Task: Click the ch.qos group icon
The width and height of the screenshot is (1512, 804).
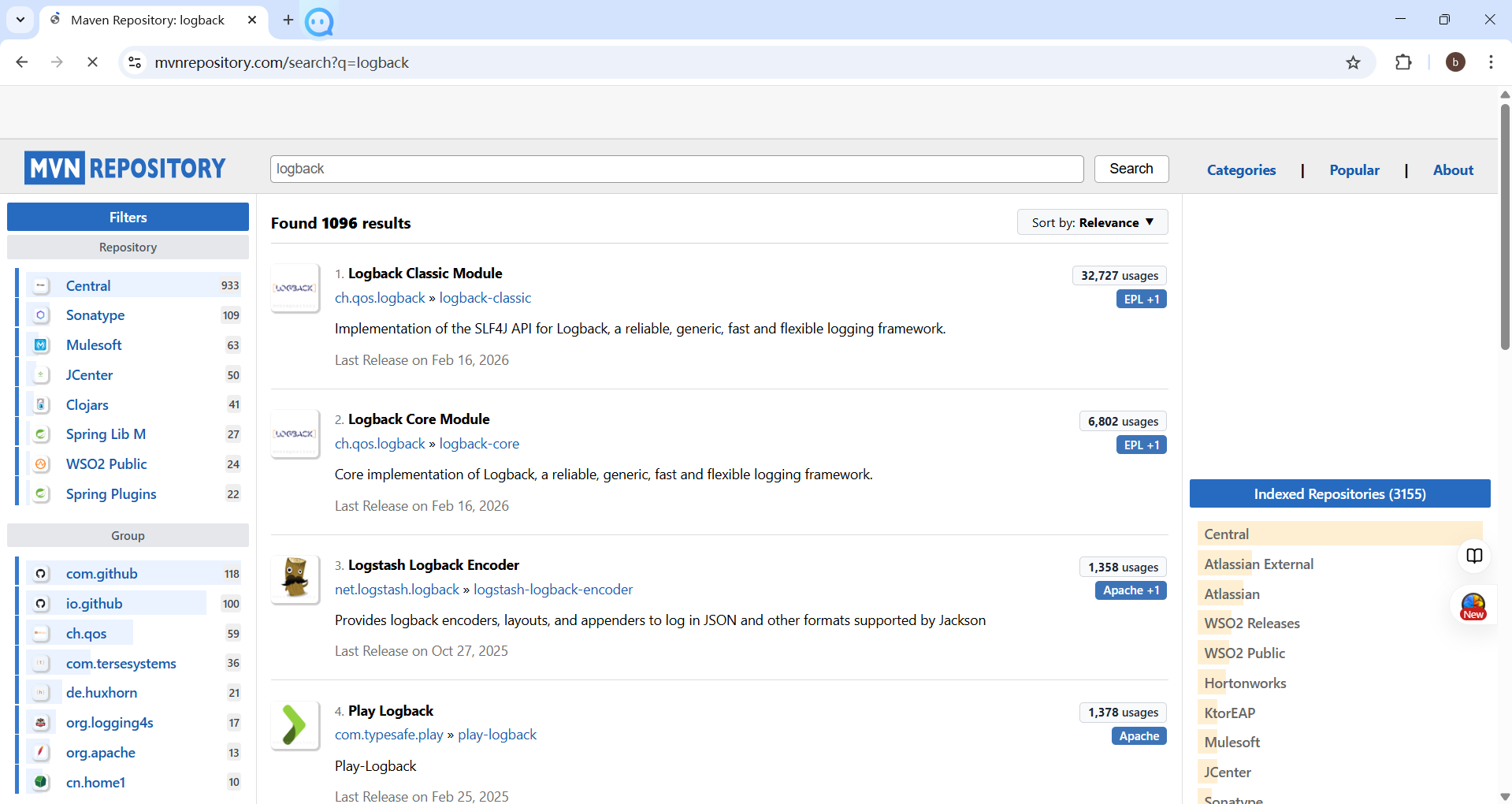Action: point(41,634)
